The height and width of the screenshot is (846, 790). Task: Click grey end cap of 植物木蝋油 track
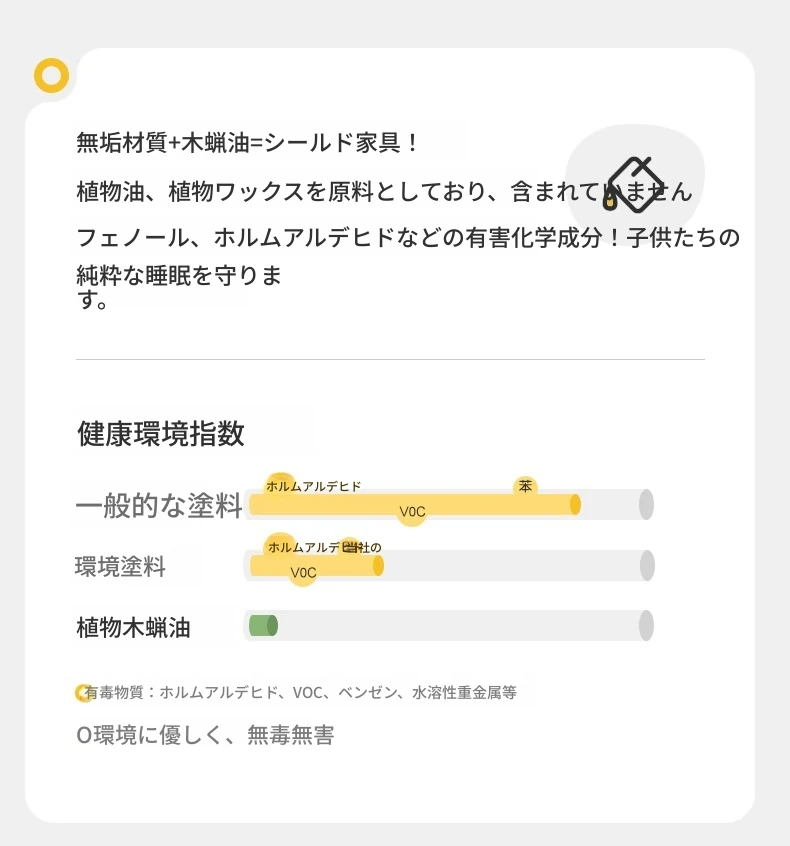[x=646, y=626]
